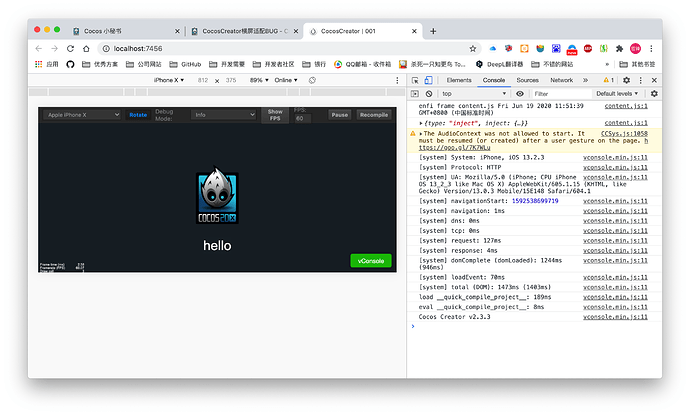
Task: Show hidden bookmarks chevron
Action: coord(607,64)
